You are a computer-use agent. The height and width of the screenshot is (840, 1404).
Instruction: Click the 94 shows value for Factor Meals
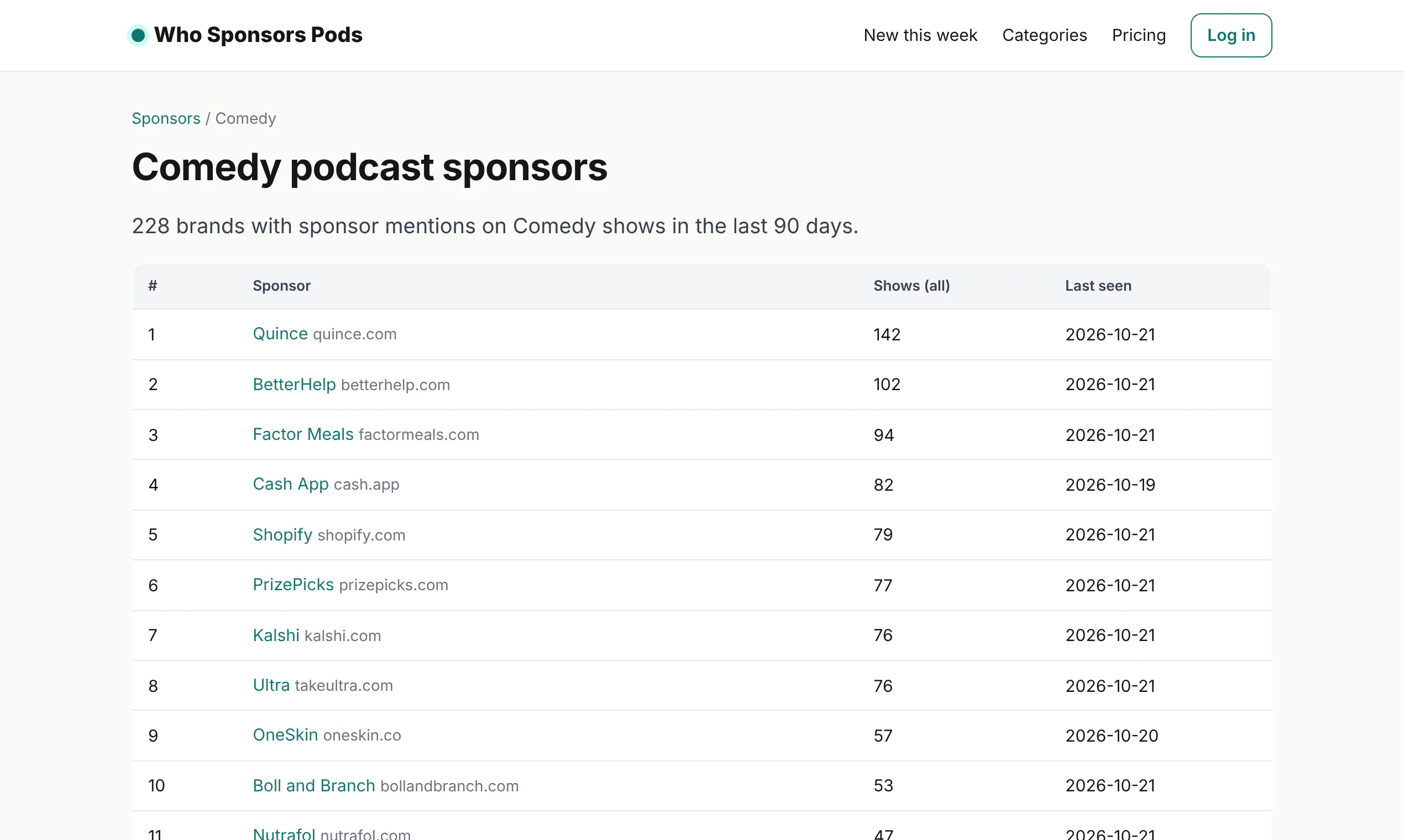click(884, 435)
